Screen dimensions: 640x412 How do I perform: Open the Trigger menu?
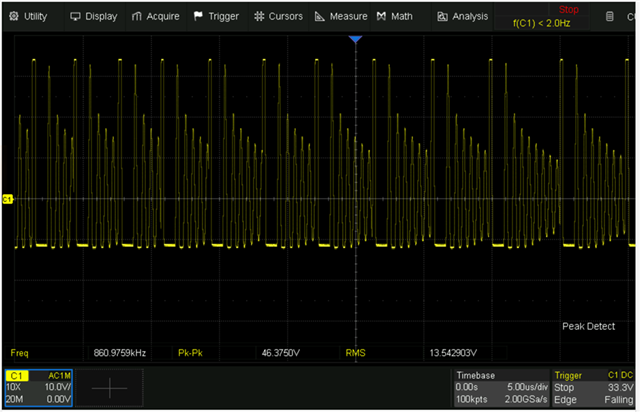coord(216,16)
